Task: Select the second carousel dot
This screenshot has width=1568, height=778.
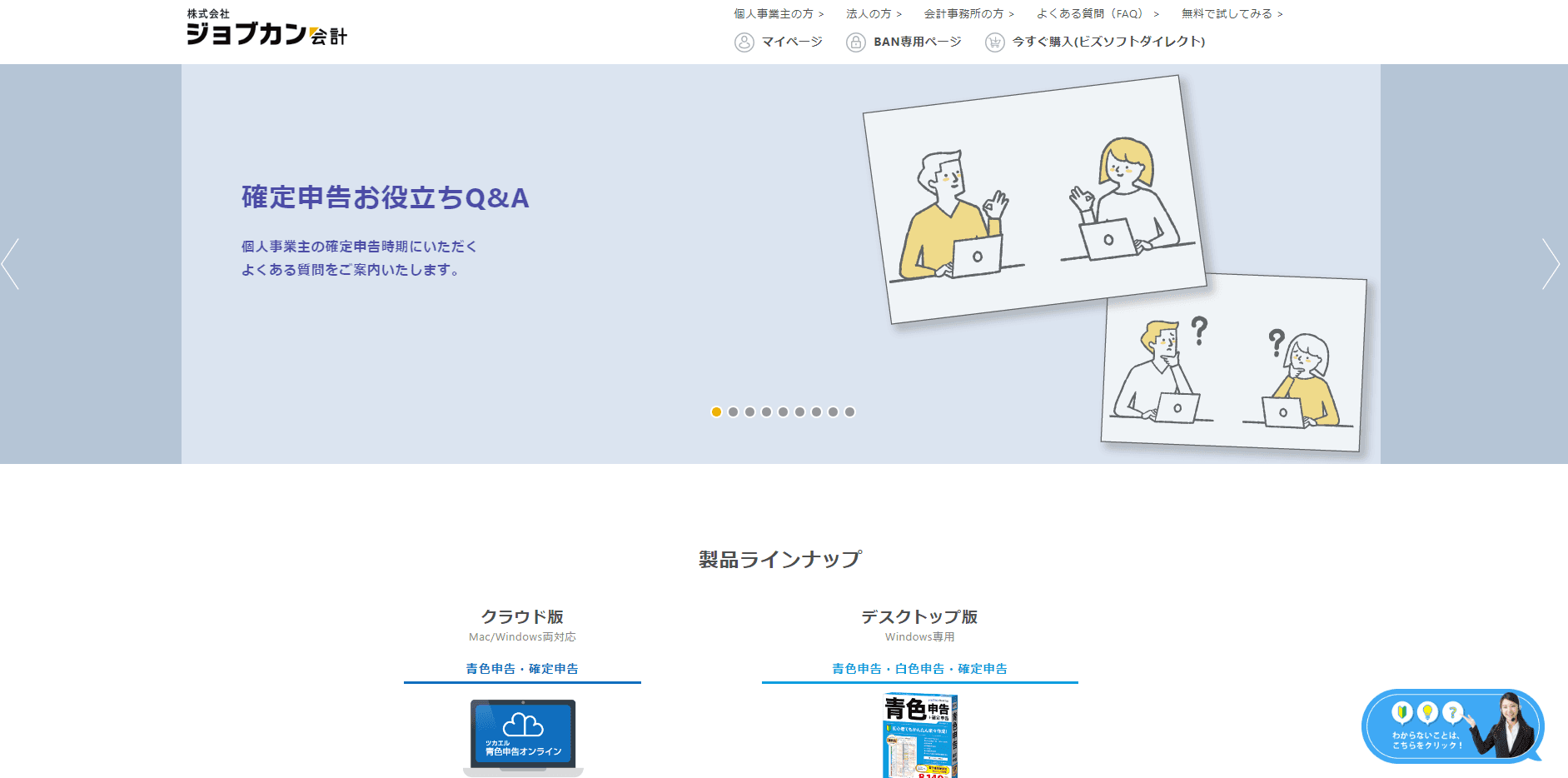Action: click(733, 411)
